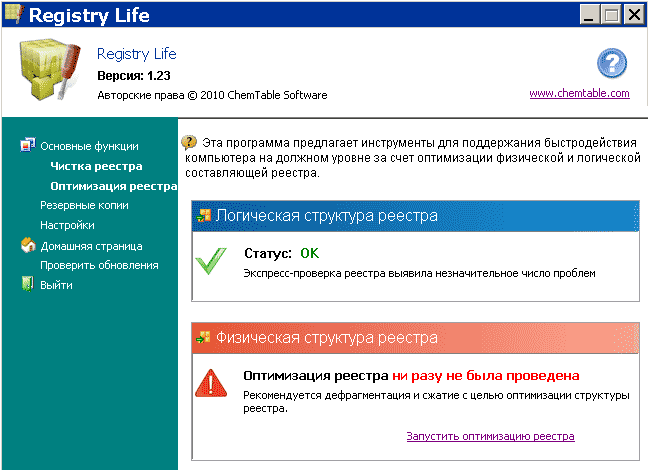Minimize the Registry Life window
The height and width of the screenshot is (470, 648).
[x=590, y=14]
